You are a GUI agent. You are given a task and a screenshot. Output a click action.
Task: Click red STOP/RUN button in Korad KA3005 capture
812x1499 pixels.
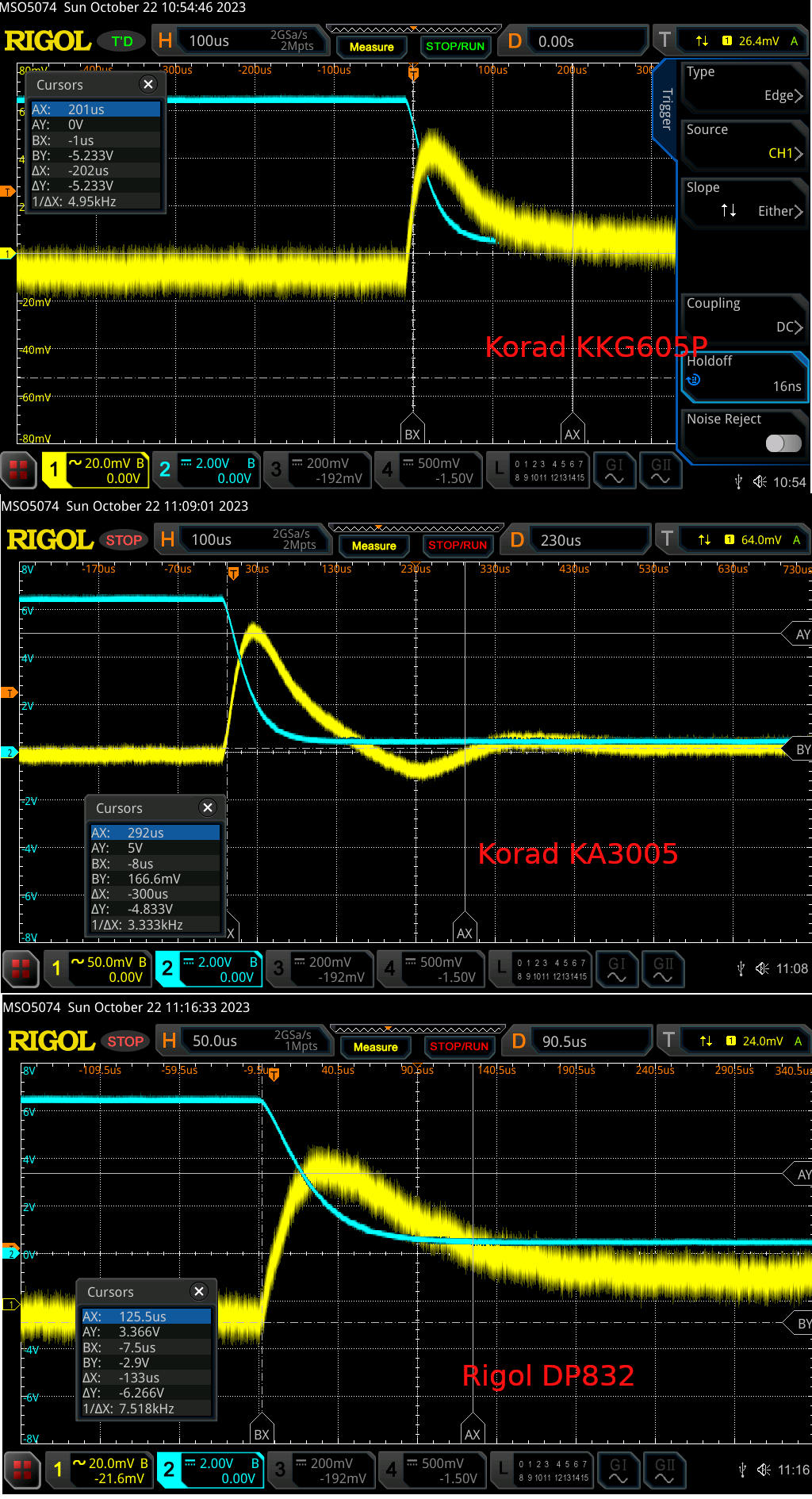457,546
